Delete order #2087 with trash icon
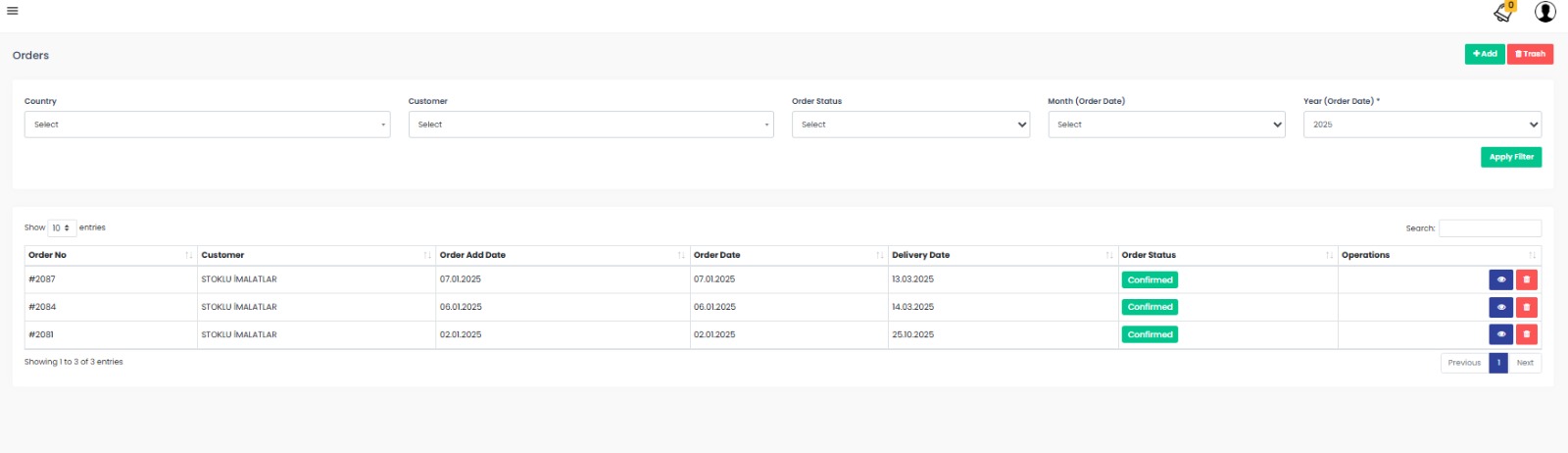1568x453 pixels. (x=1526, y=279)
